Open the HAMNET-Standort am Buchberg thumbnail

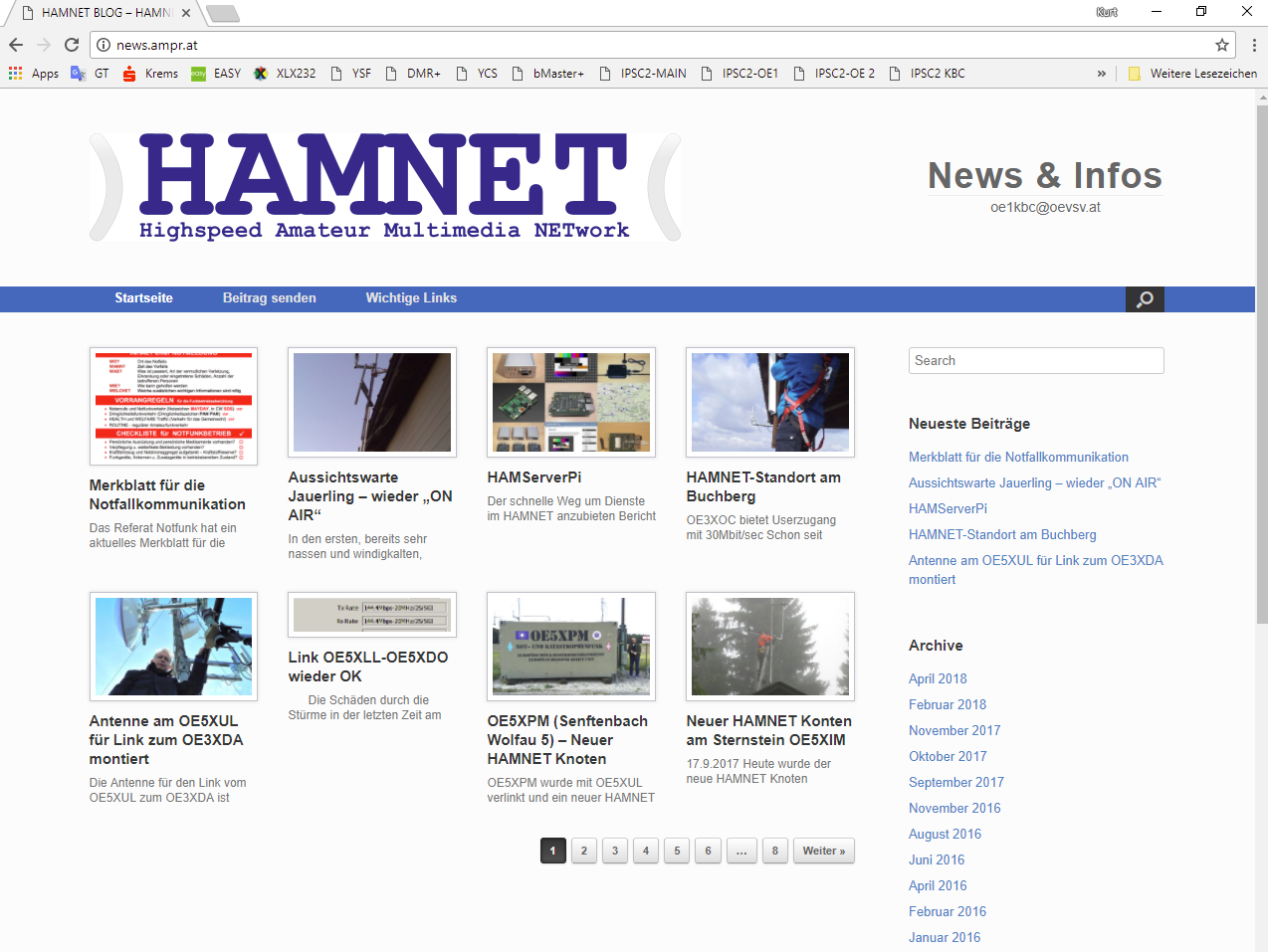[770, 402]
